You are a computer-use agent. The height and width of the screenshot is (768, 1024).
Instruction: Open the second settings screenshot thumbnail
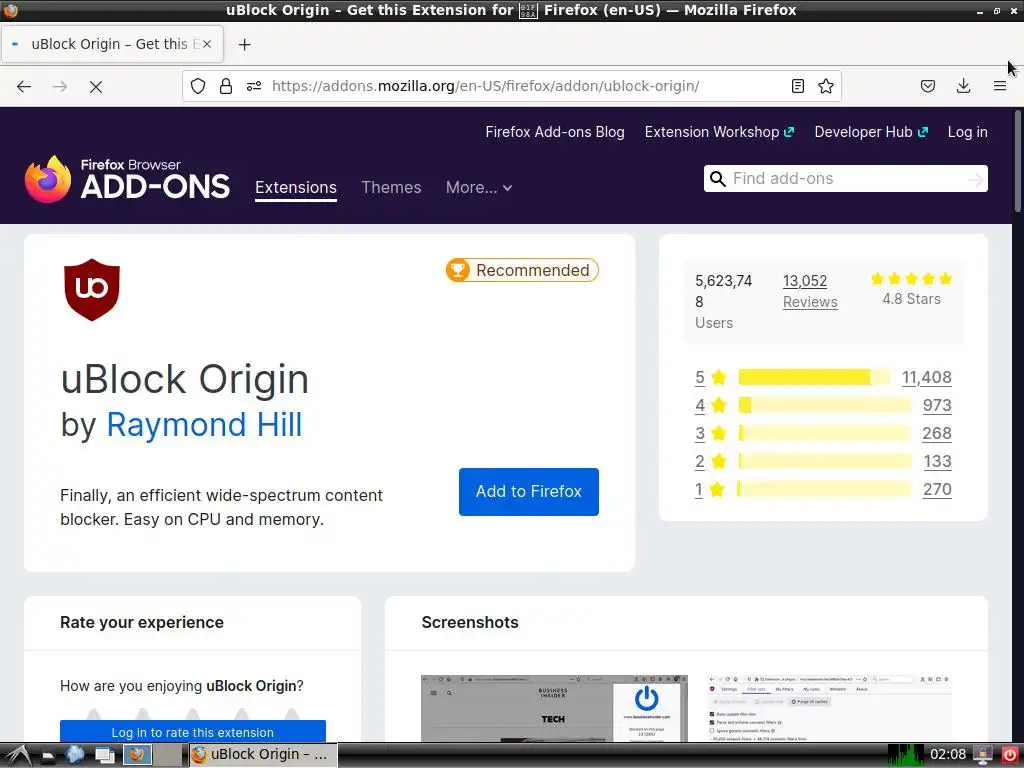[829, 709]
